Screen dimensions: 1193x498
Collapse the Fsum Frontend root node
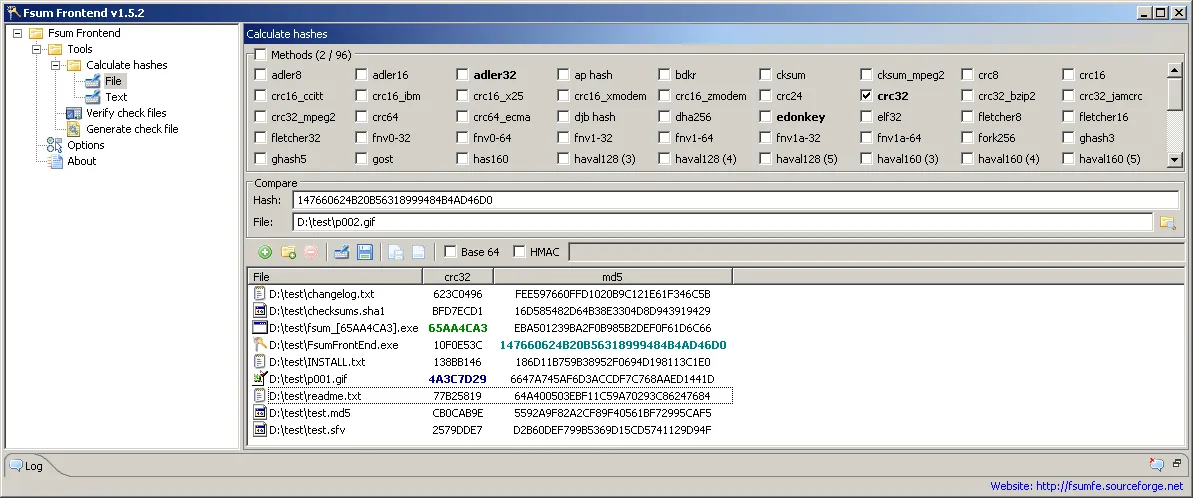tap(19, 33)
